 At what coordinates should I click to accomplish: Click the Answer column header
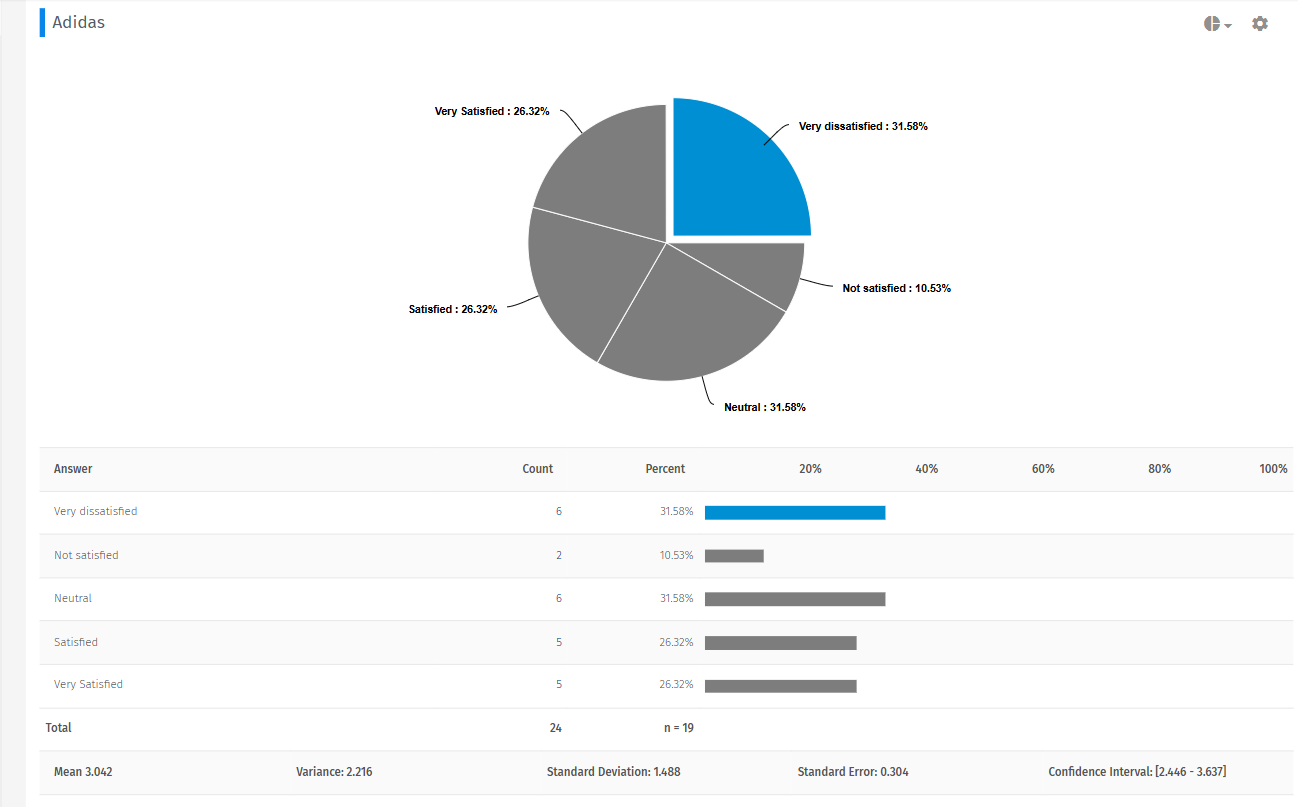click(72, 468)
